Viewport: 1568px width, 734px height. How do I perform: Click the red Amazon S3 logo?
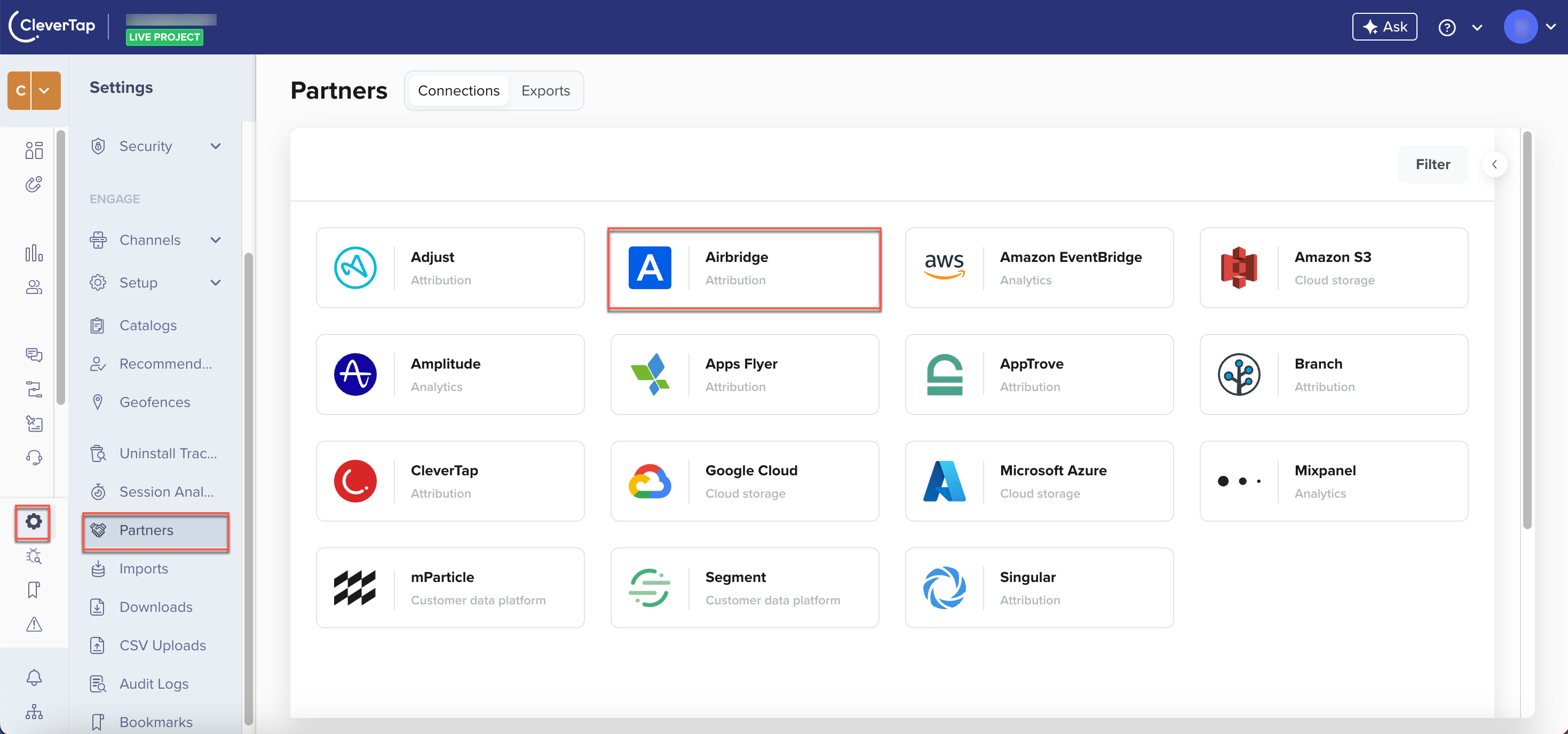point(1239,268)
